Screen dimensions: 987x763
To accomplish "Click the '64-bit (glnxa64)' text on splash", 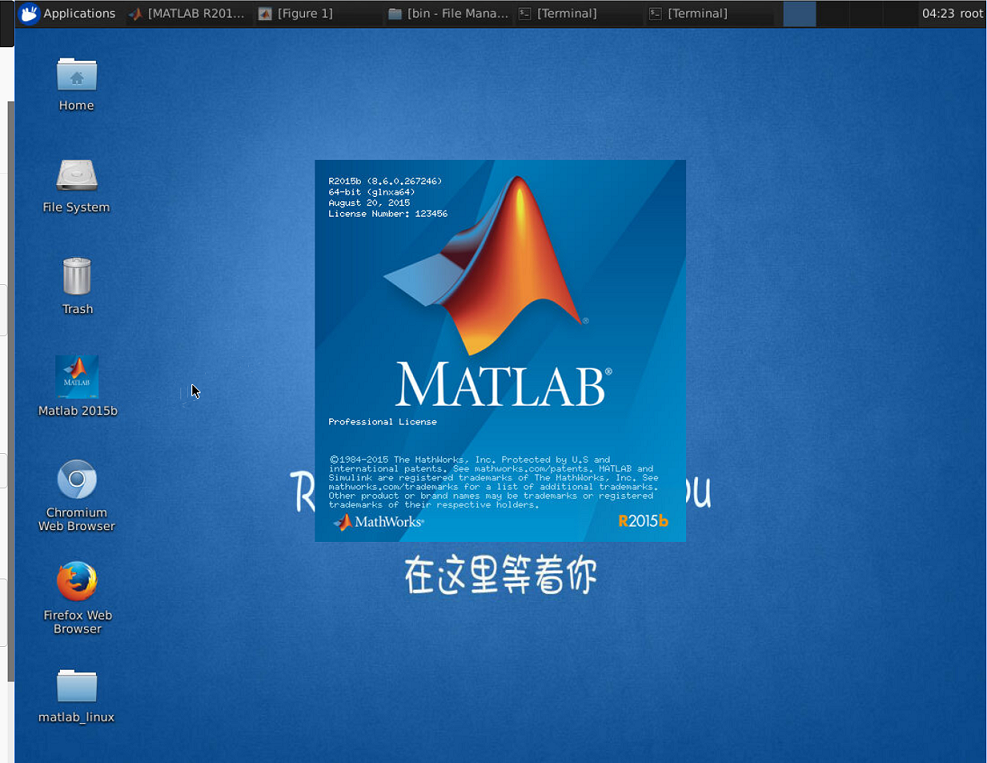I will pyautogui.click(x=371, y=192).
